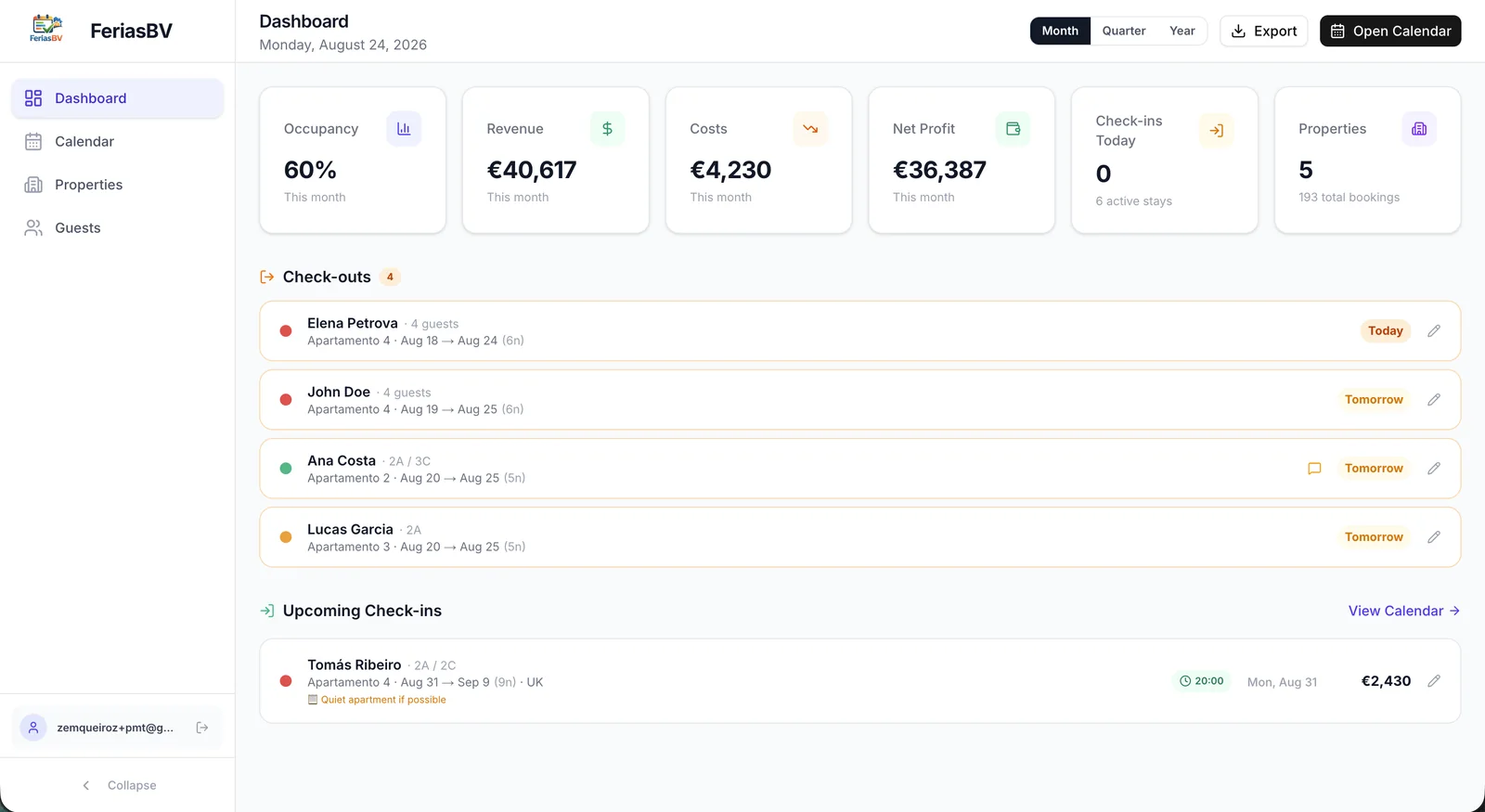The image size is (1485, 812).
Task: Click Ana Costa's green status dot
Action: coord(286,469)
